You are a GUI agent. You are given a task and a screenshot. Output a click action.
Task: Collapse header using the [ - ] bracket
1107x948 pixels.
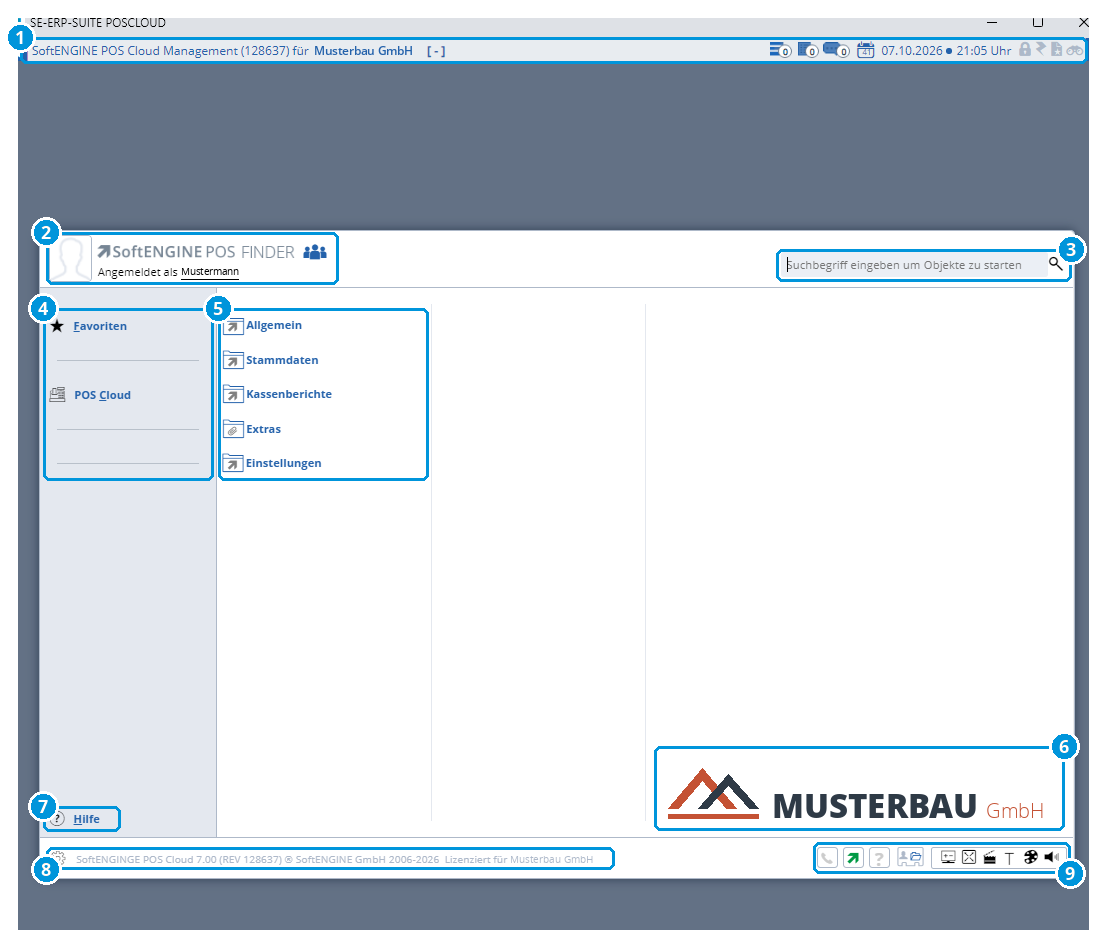point(436,51)
